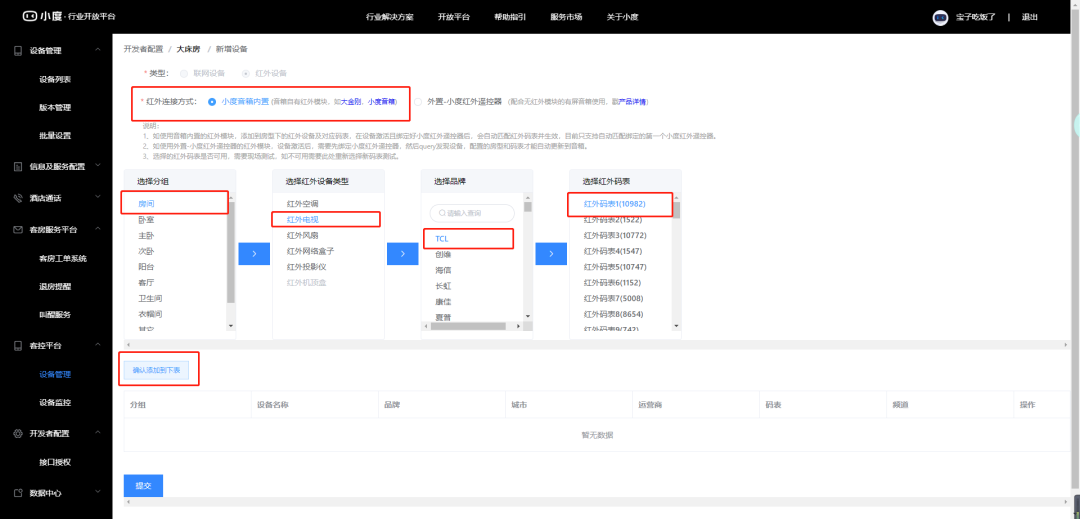1080x519 pixels.
Task: Open 批量设置 in sidebar
Action: click(55, 136)
